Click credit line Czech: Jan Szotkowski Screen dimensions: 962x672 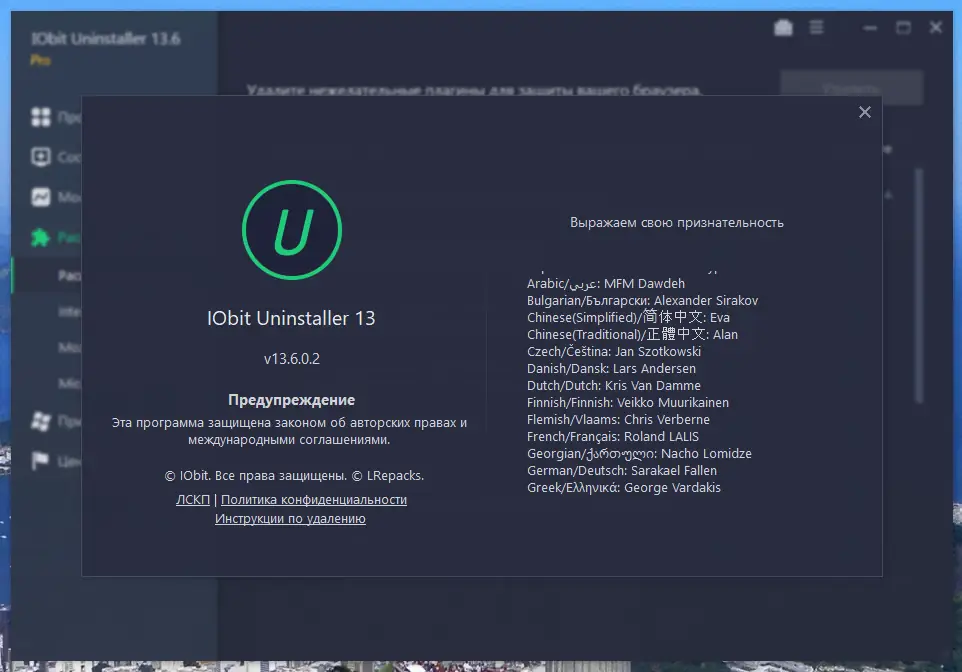point(614,352)
